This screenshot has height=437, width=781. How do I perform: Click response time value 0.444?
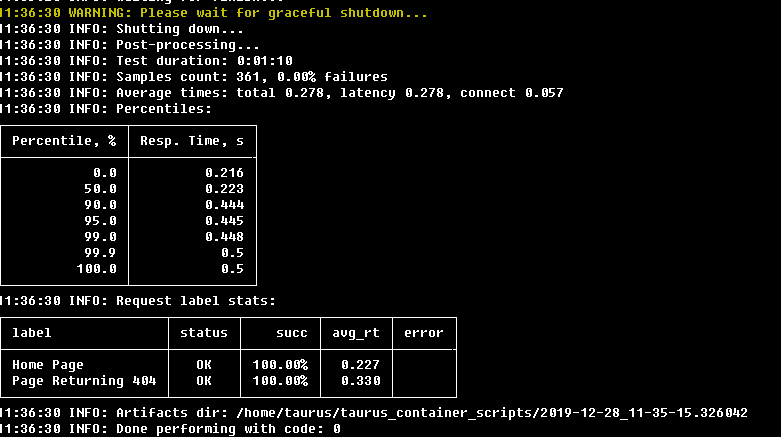click(x=225, y=205)
